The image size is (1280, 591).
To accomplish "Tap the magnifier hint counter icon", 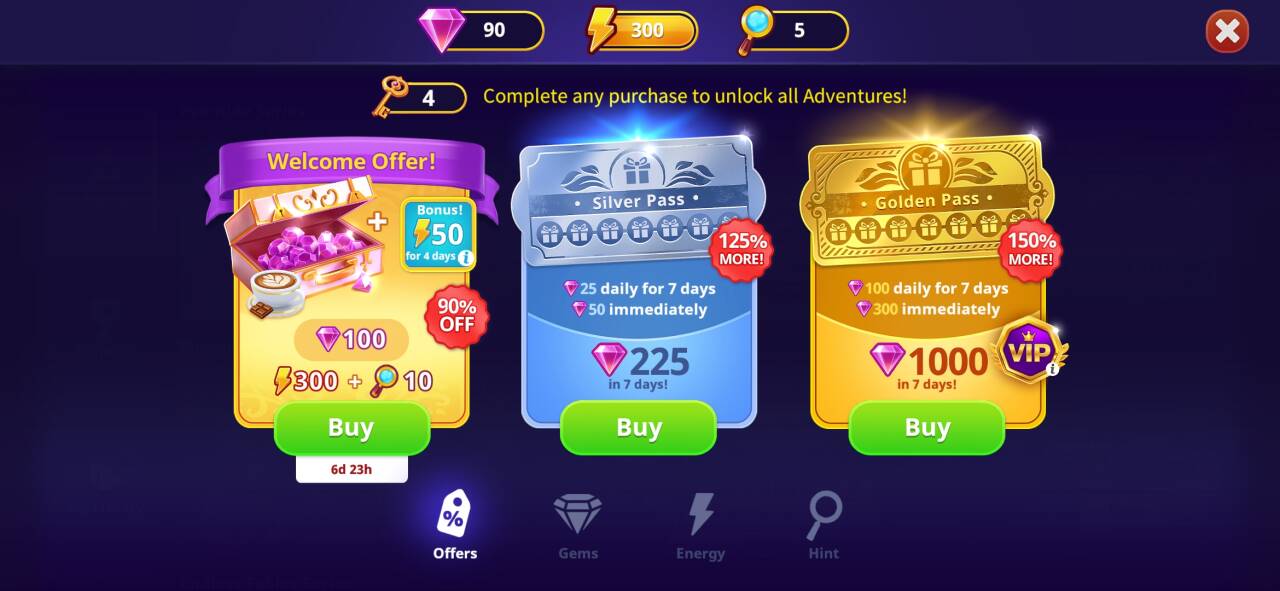I will pyautogui.click(x=757, y=30).
